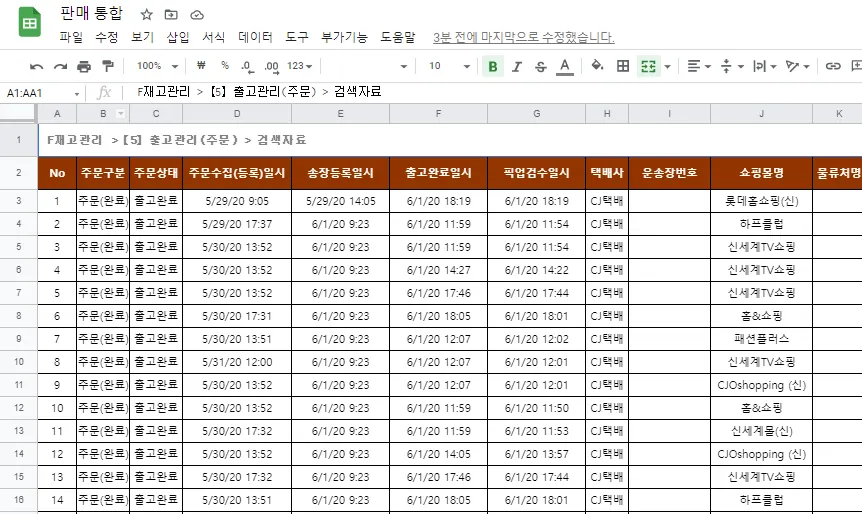Open text wrapping dropdown
The image size is (862, 514).
(x=764, y=67)
